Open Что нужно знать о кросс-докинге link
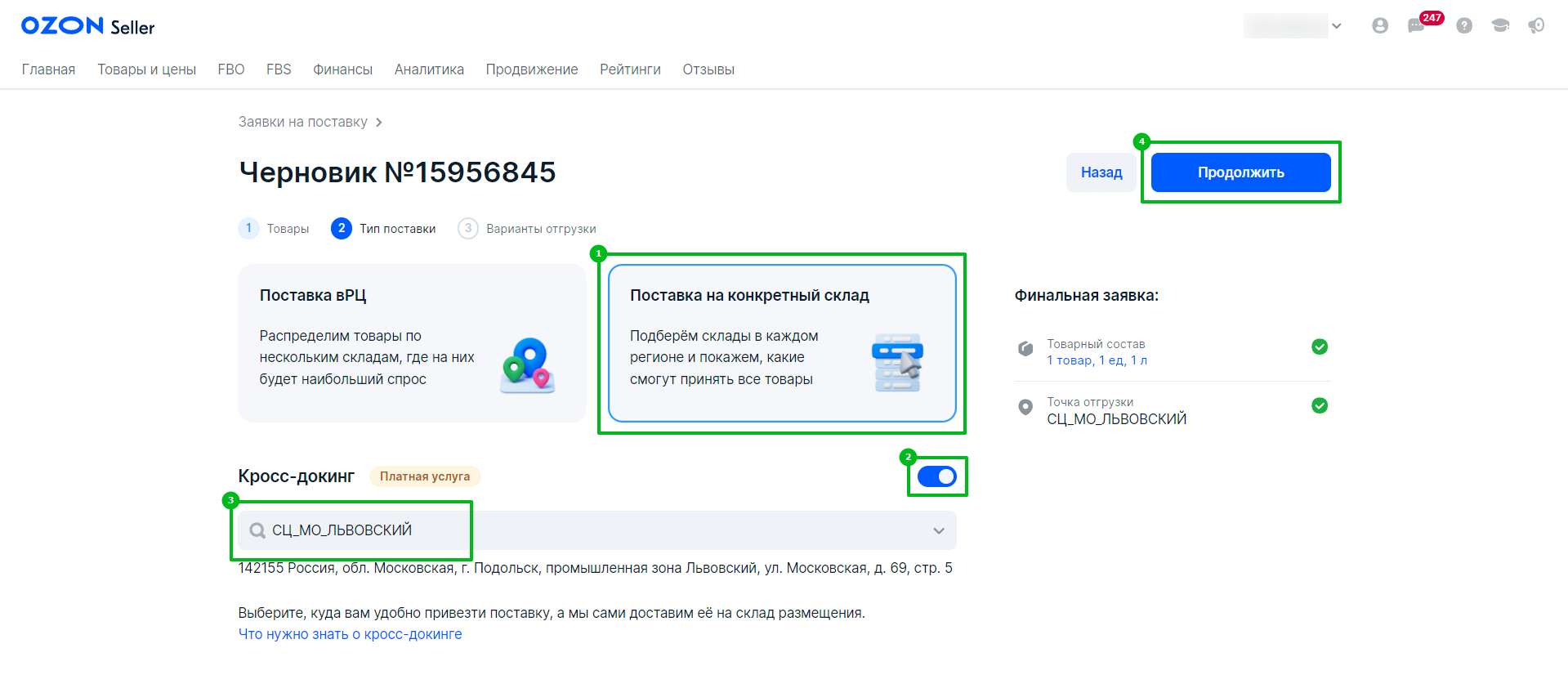The width and height of the screenshot is (1568, 684). [x=350, y=634]
